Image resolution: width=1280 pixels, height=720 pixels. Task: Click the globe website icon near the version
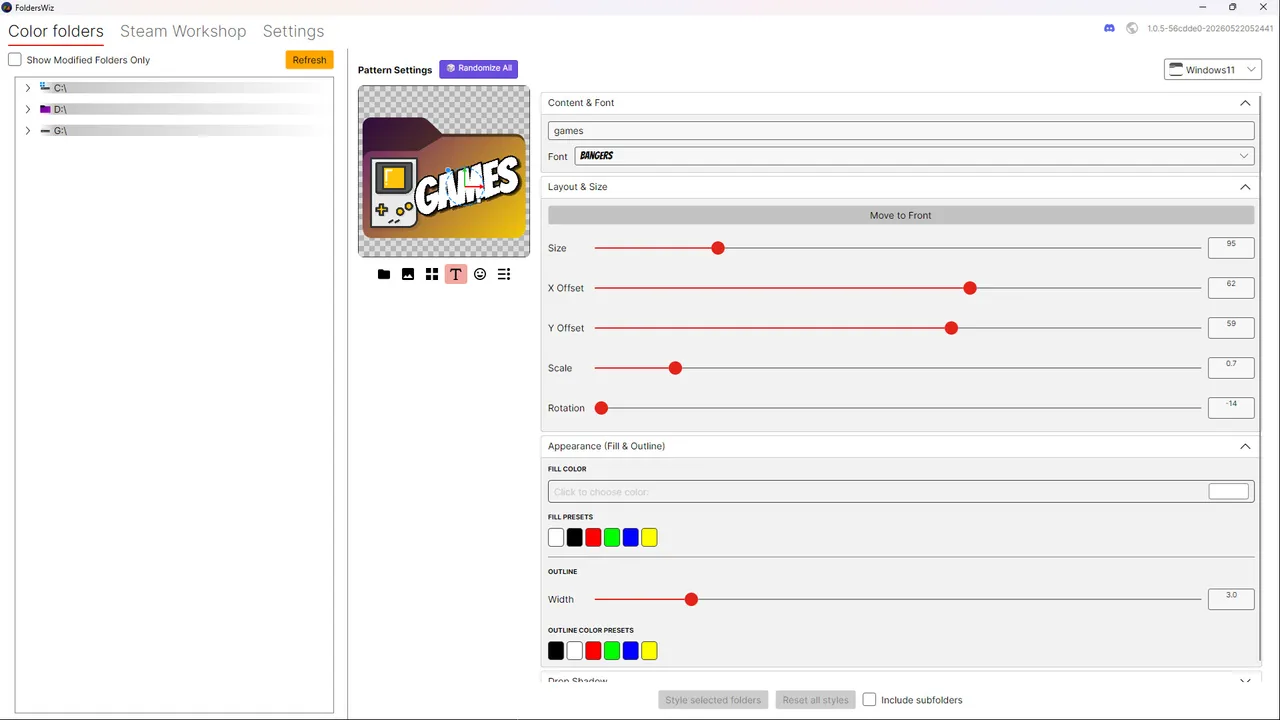[1132, 28]
